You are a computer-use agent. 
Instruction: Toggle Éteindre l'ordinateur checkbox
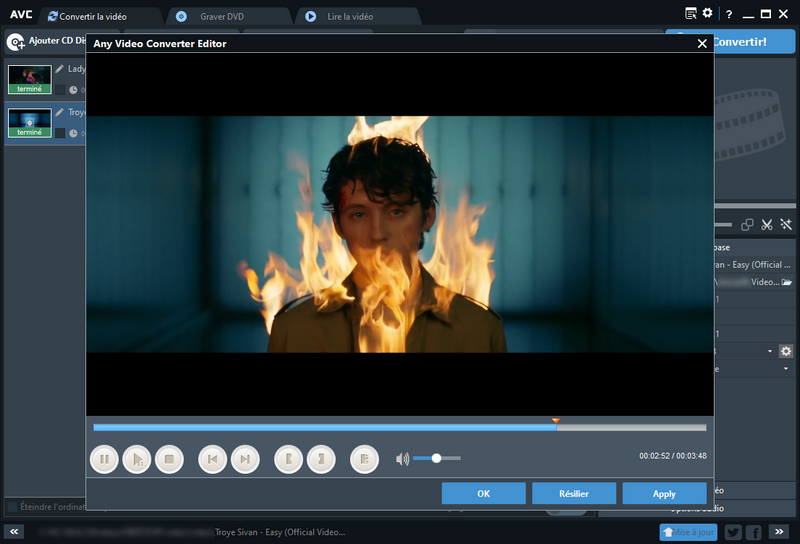[x=11, y=507]
